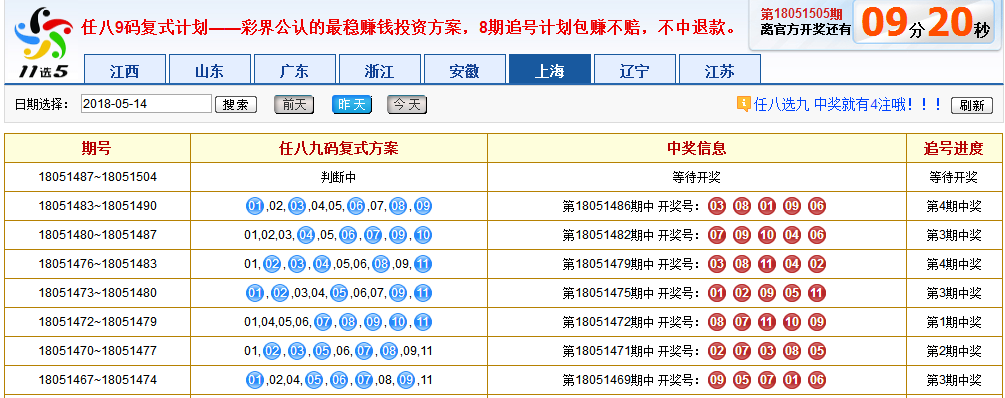Select period range 18051470~18051477

pyautogui.click(x=97, y=351)
